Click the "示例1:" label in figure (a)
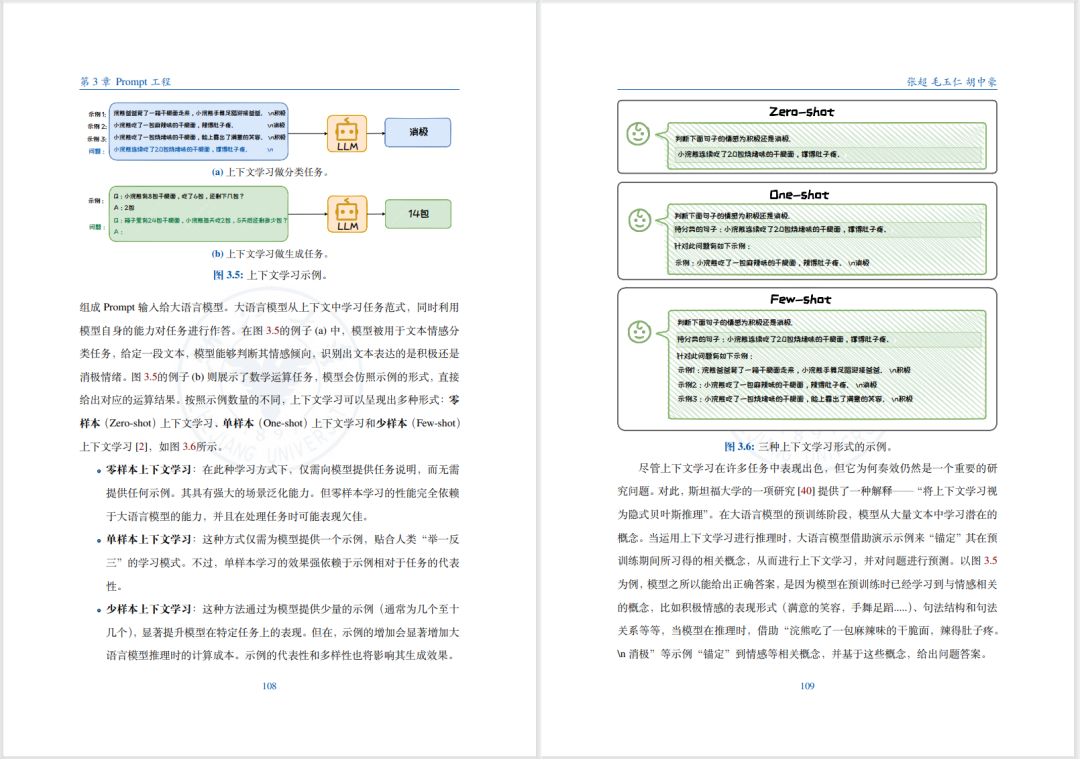This screenshot has width=1080, height=759. pyautogui.click(x=96, y=114)
